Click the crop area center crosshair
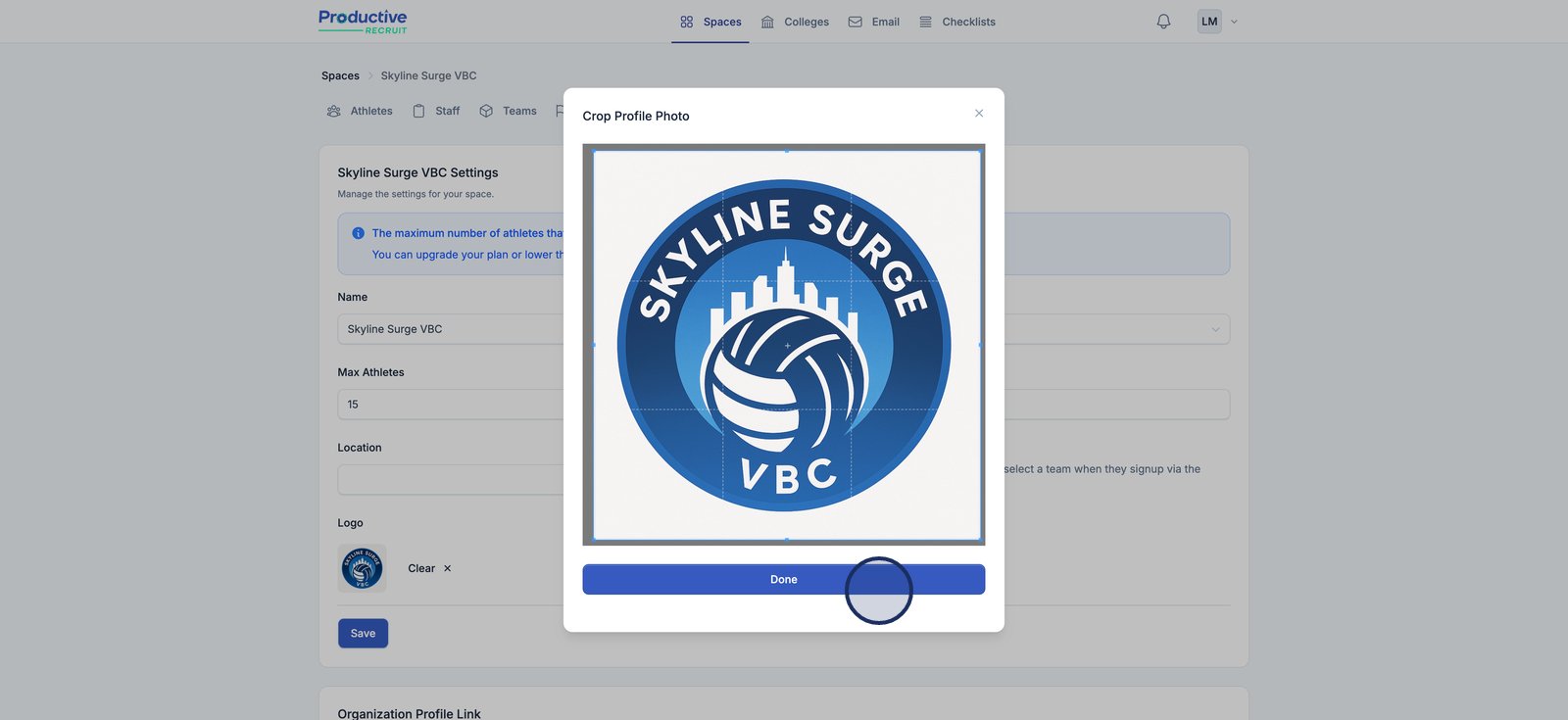 click(x=787, y=346)
